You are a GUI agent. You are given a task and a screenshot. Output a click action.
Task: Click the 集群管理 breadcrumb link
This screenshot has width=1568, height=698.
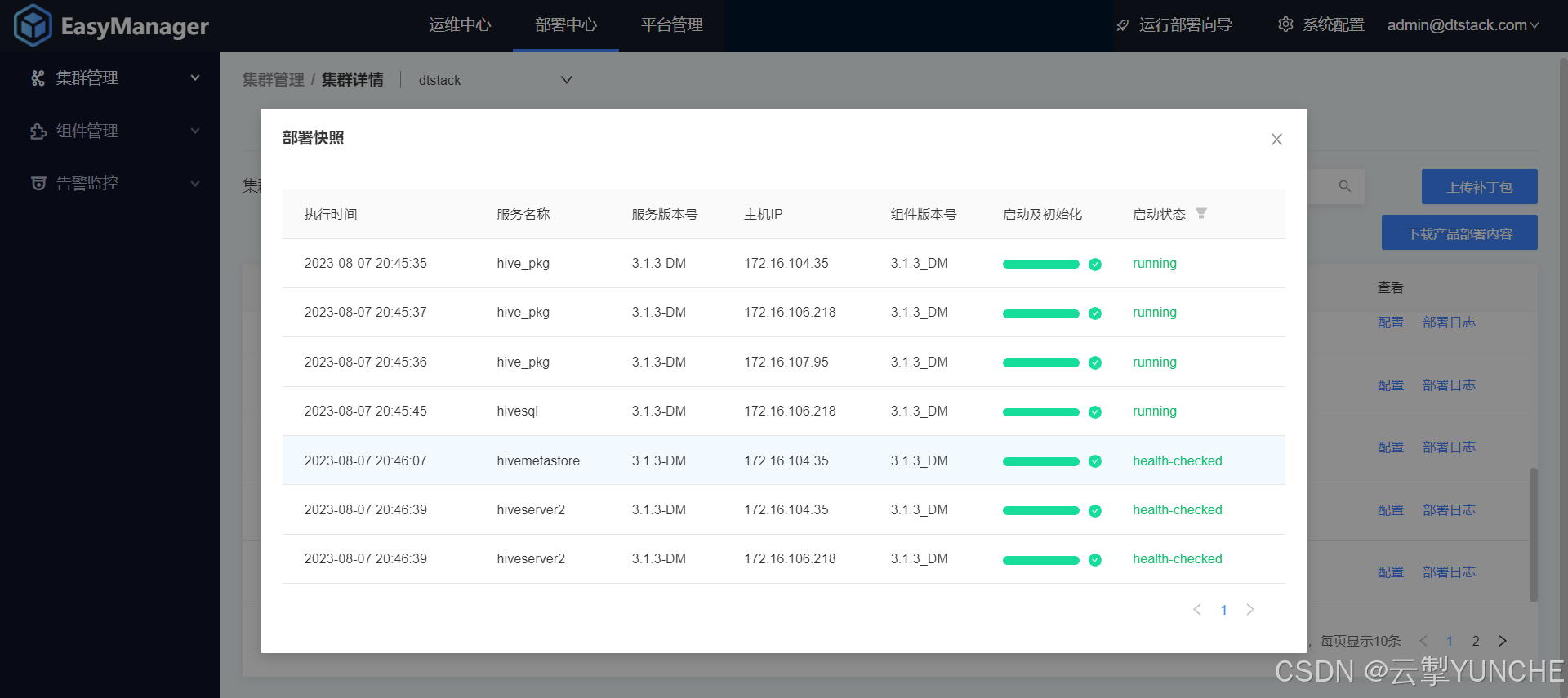tap(273, 80)
